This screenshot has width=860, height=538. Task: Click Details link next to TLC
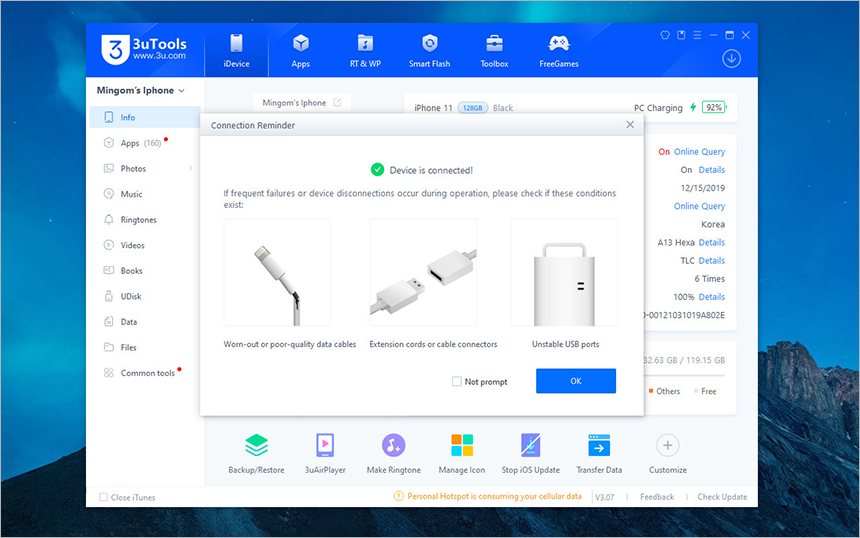coord(711,260)
